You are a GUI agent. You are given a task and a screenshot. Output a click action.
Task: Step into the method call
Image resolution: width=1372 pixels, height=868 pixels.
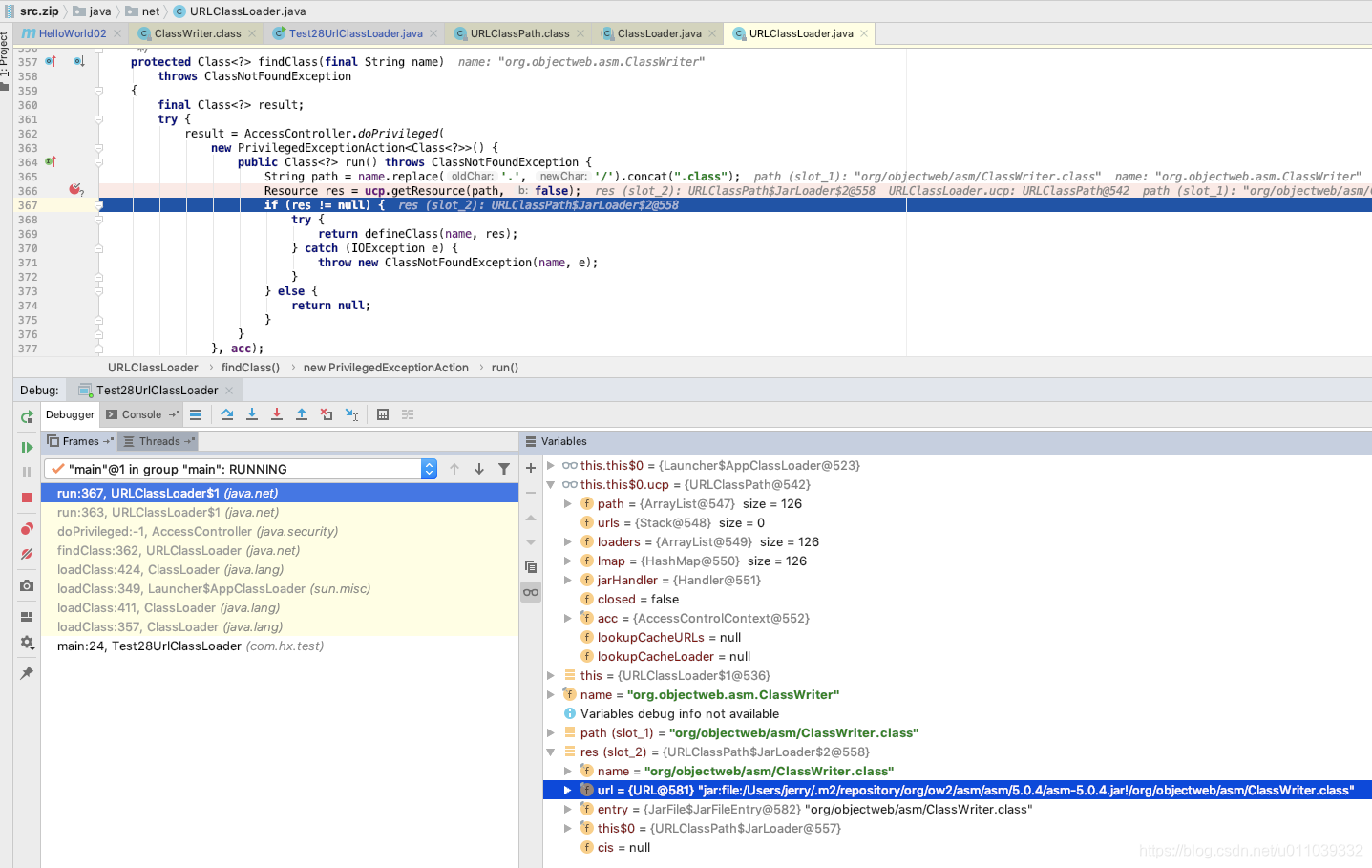pyautogui.click(x=252, y=413)
